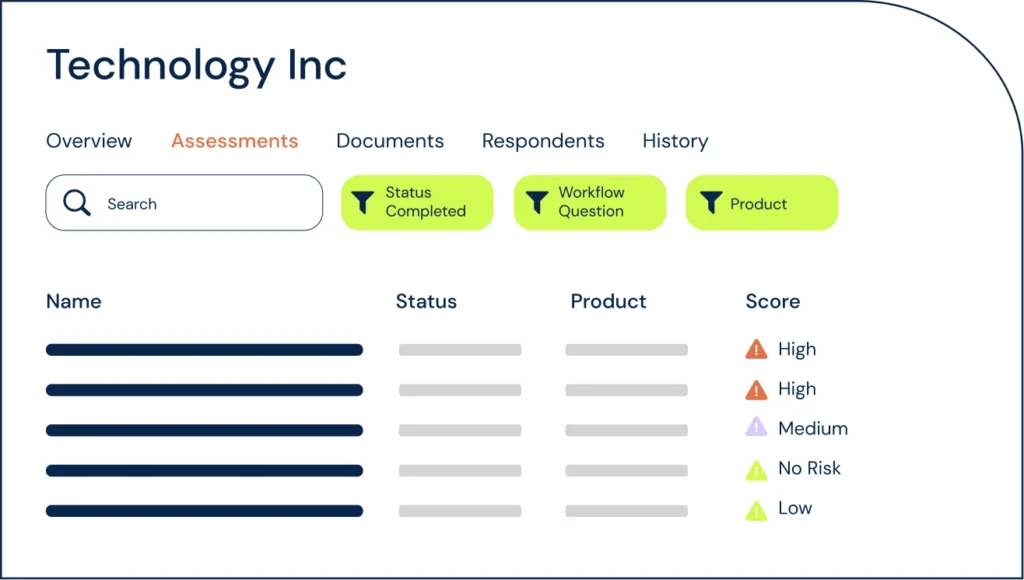Select the Assessments tab
Viewport: 1024px width, 580px height.
coord(234,141)
